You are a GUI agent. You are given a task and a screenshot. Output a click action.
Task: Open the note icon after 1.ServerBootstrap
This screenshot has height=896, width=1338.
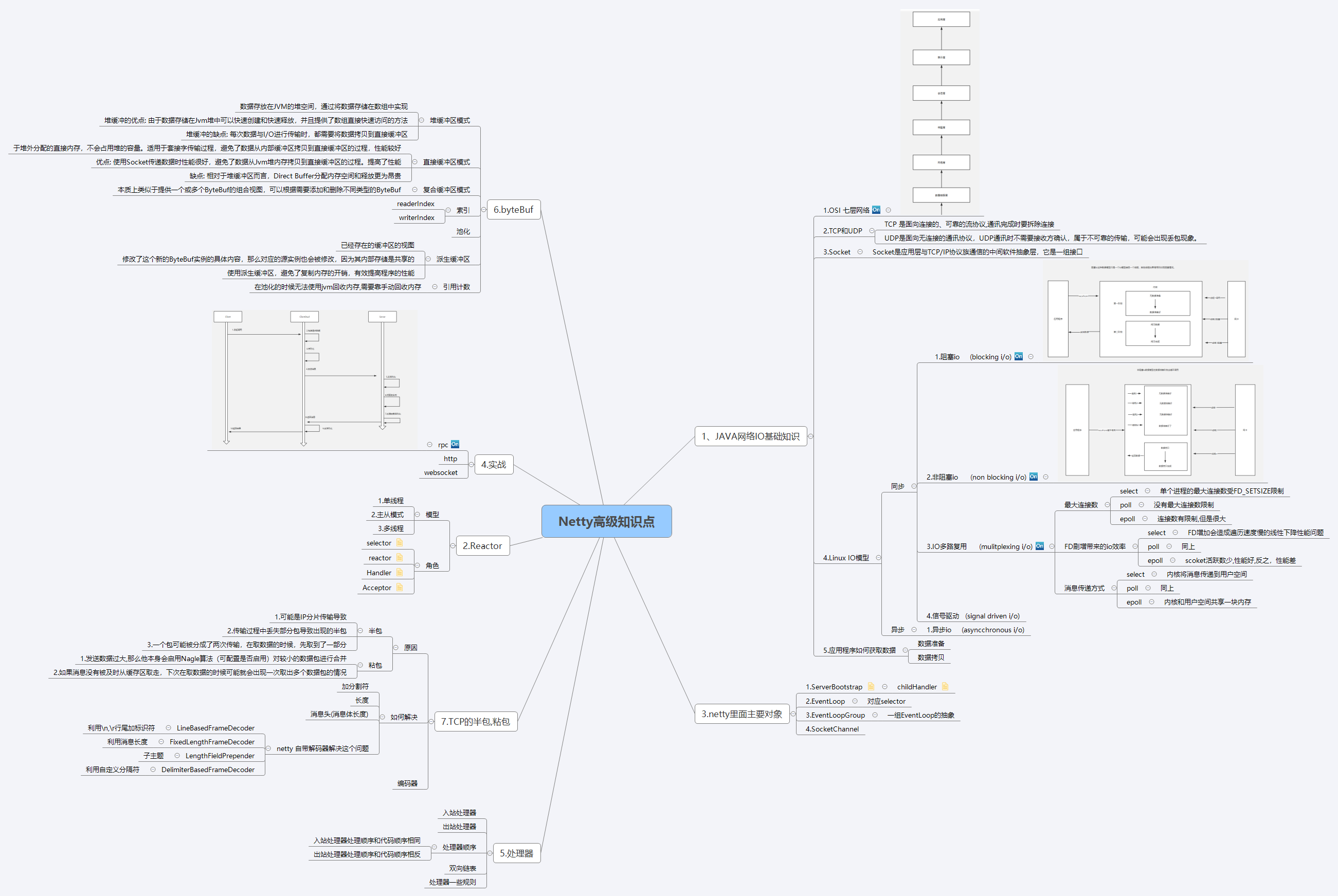pyautogui.click(x=871, y=686)
